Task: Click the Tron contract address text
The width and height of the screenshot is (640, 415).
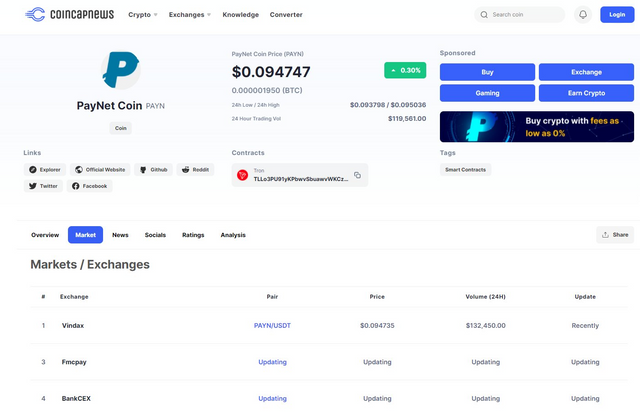Action: (x=301, y=179)
